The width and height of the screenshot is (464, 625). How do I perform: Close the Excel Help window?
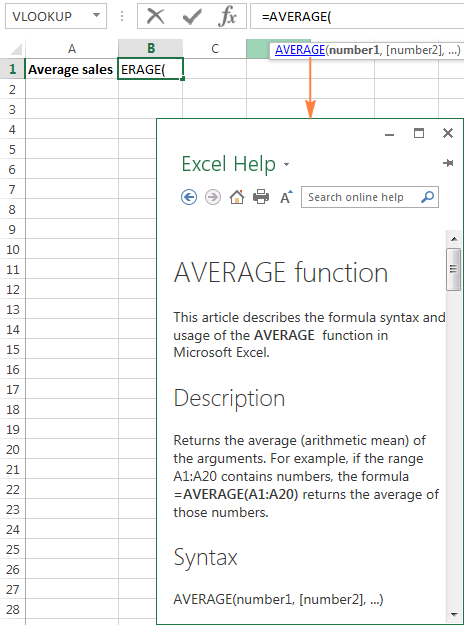448,133
